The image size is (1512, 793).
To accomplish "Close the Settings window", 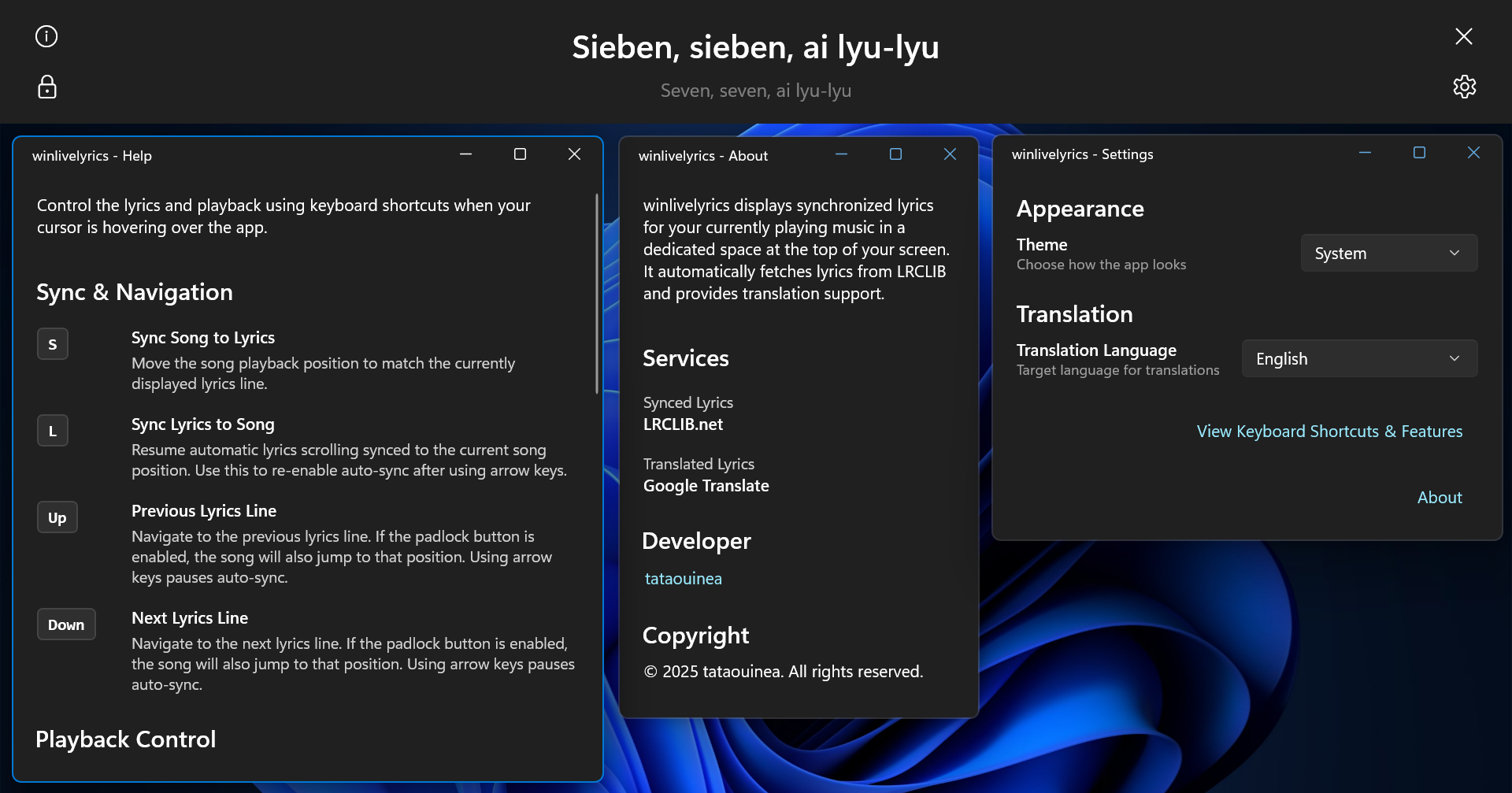I will 1473,153.
